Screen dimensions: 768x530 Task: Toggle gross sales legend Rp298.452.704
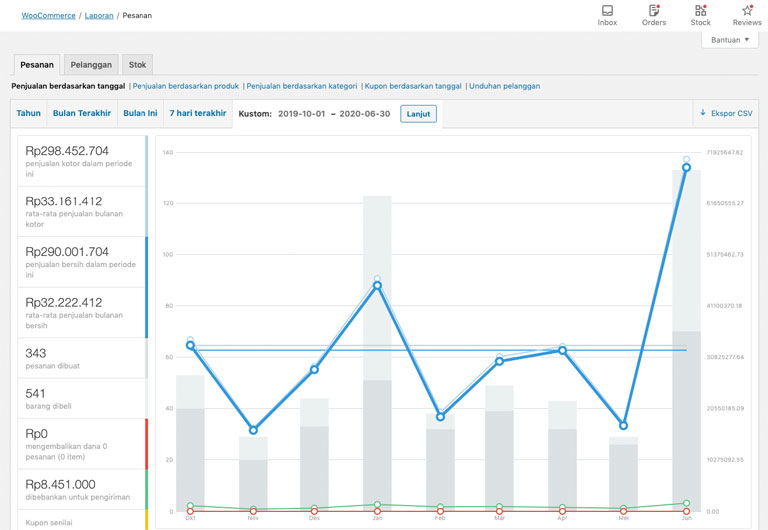pyautogui.click(x=82, y=161)
